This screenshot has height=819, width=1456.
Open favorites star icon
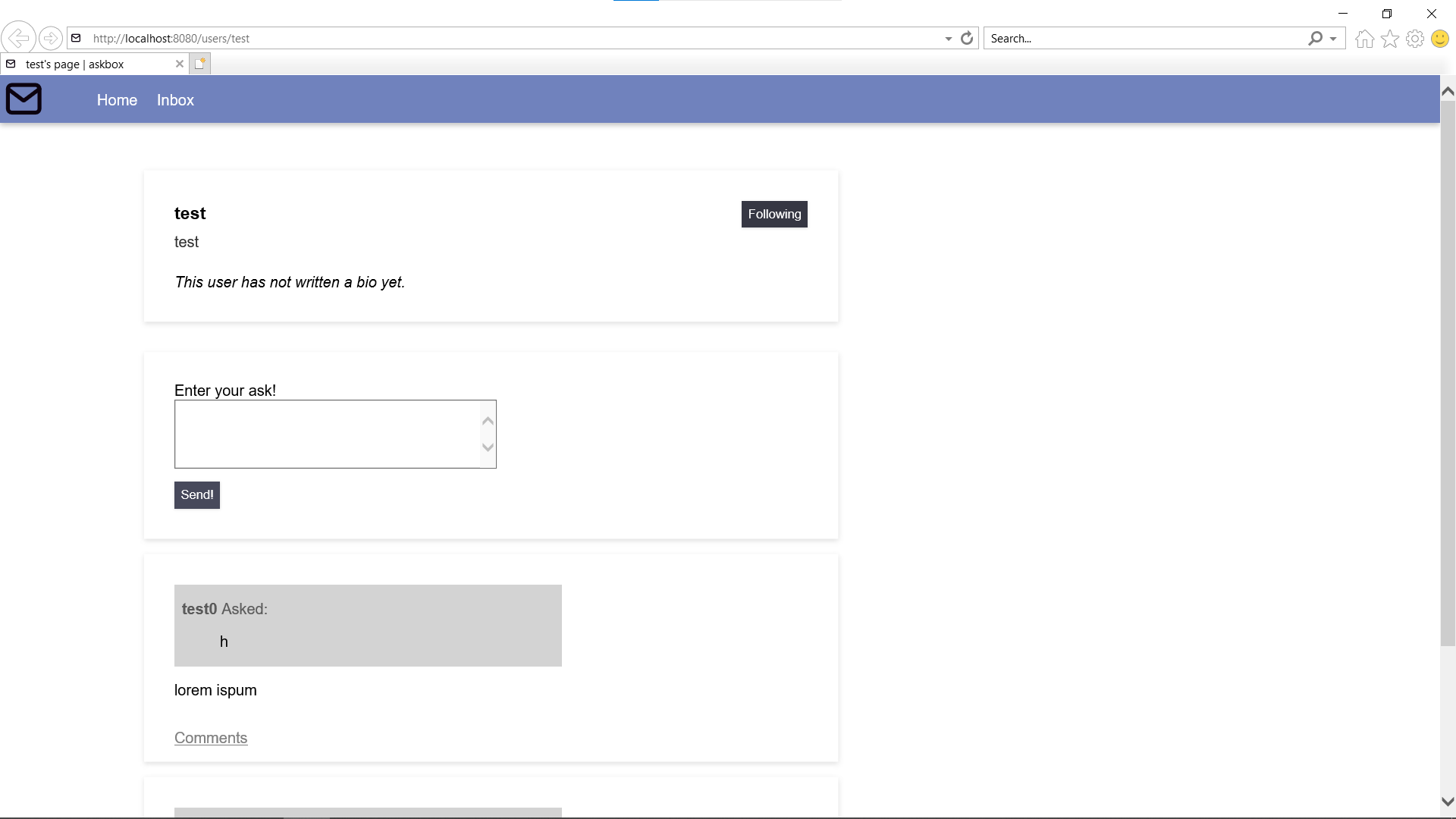[1389, 39]
